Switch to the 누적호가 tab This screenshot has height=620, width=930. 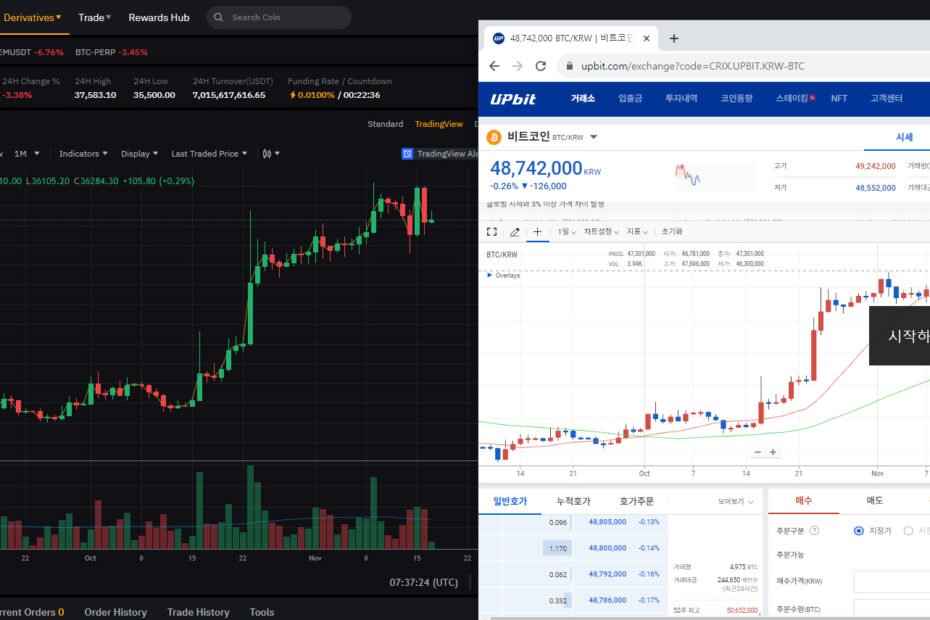[x=573, y=501]
